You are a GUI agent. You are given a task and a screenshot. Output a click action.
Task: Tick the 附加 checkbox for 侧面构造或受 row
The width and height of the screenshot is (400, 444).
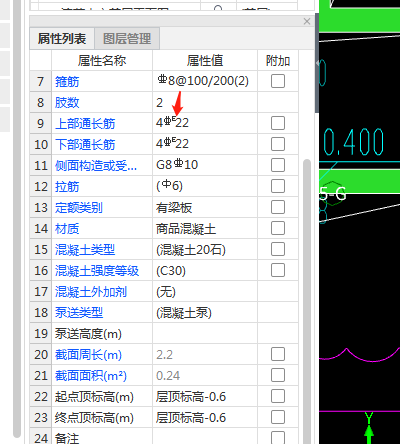(x=278, y=165)
